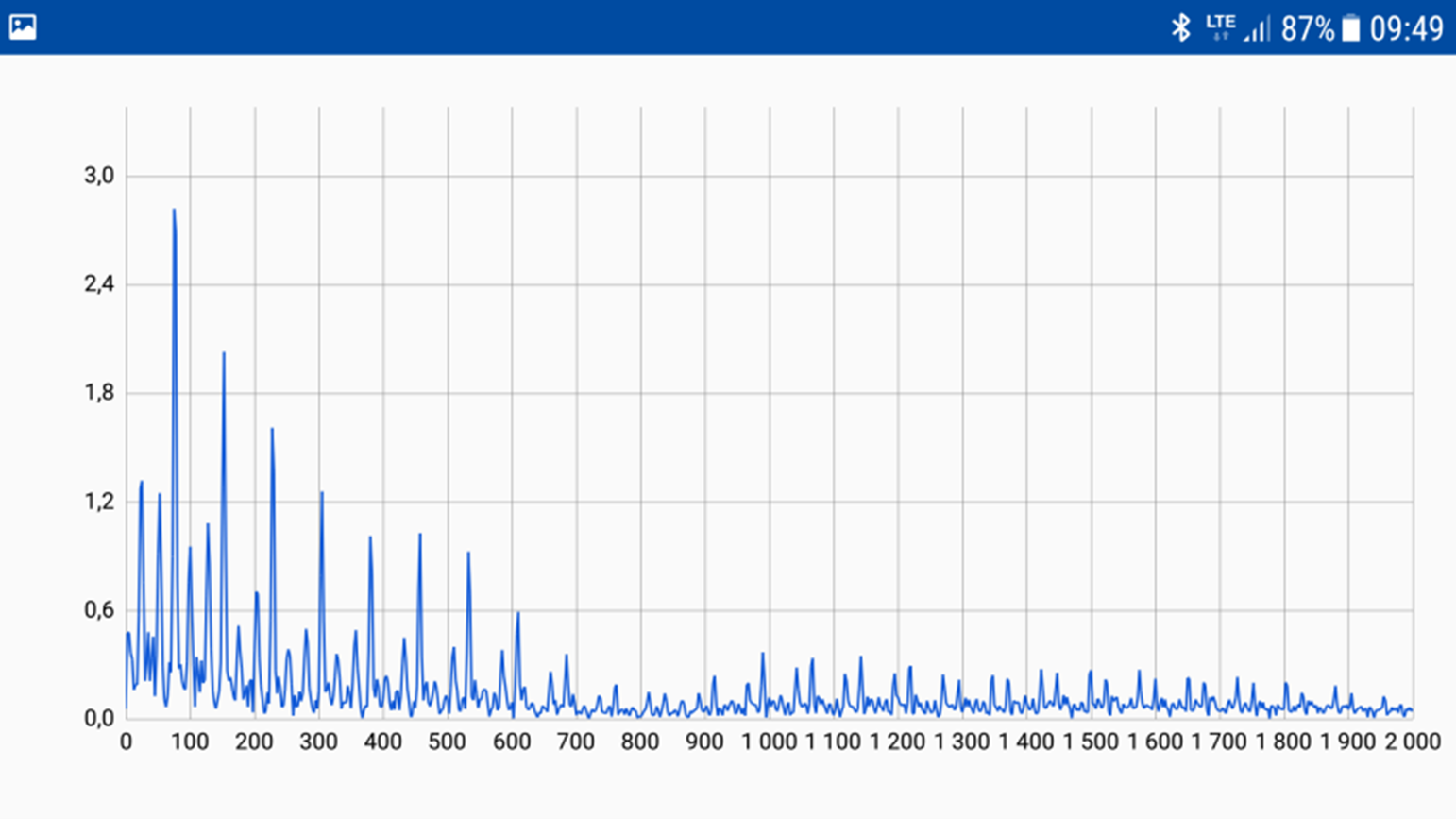This screenshot has width=1456, height=819.
Task: Tap the 2 000 label on the horizontal axis
Action: click(1412, 742)
